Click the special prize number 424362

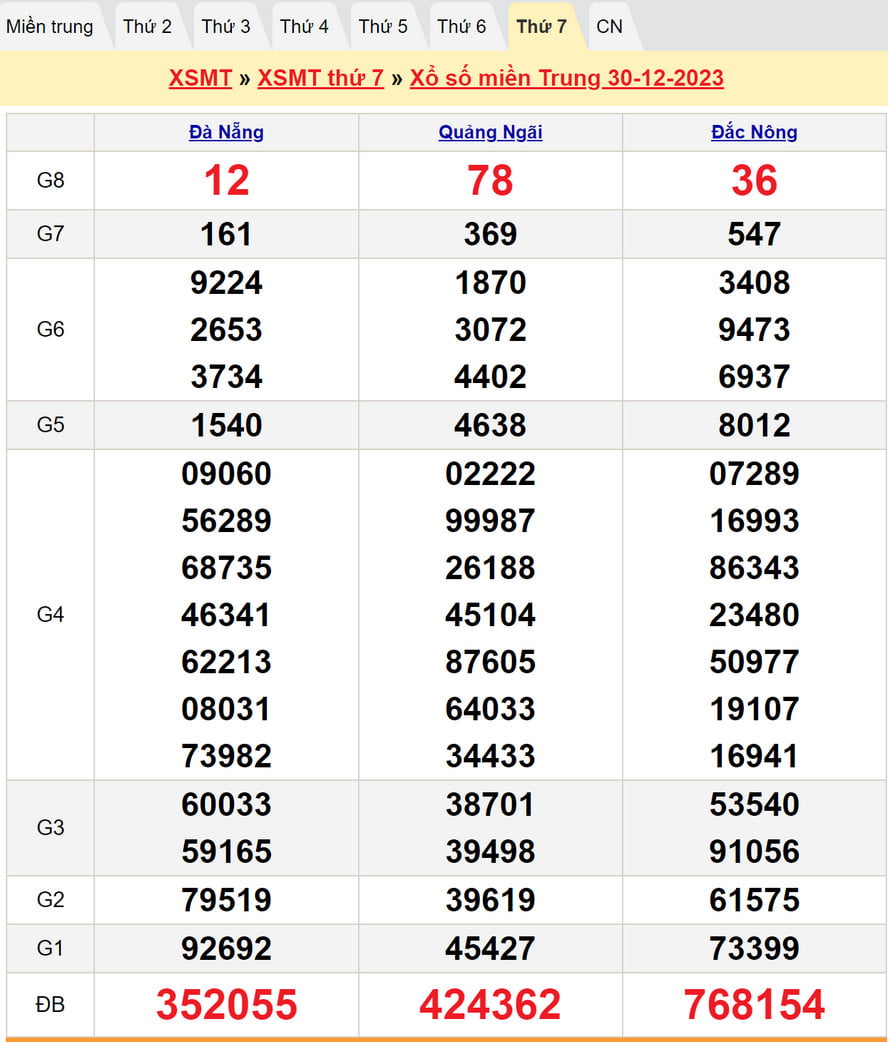click(x=490, y=1005)
